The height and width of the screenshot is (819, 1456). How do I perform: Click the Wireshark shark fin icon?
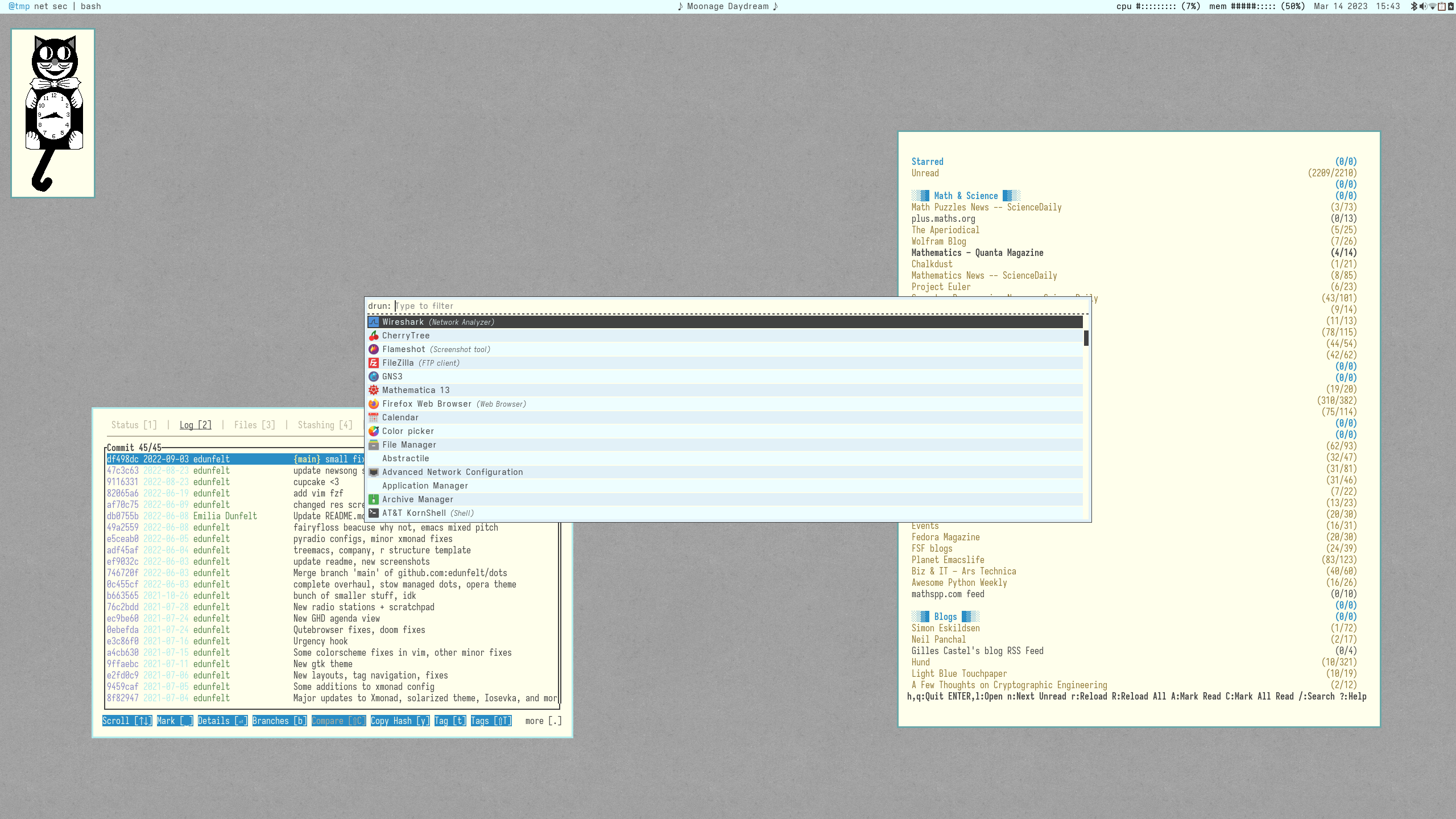coord(374,322)
